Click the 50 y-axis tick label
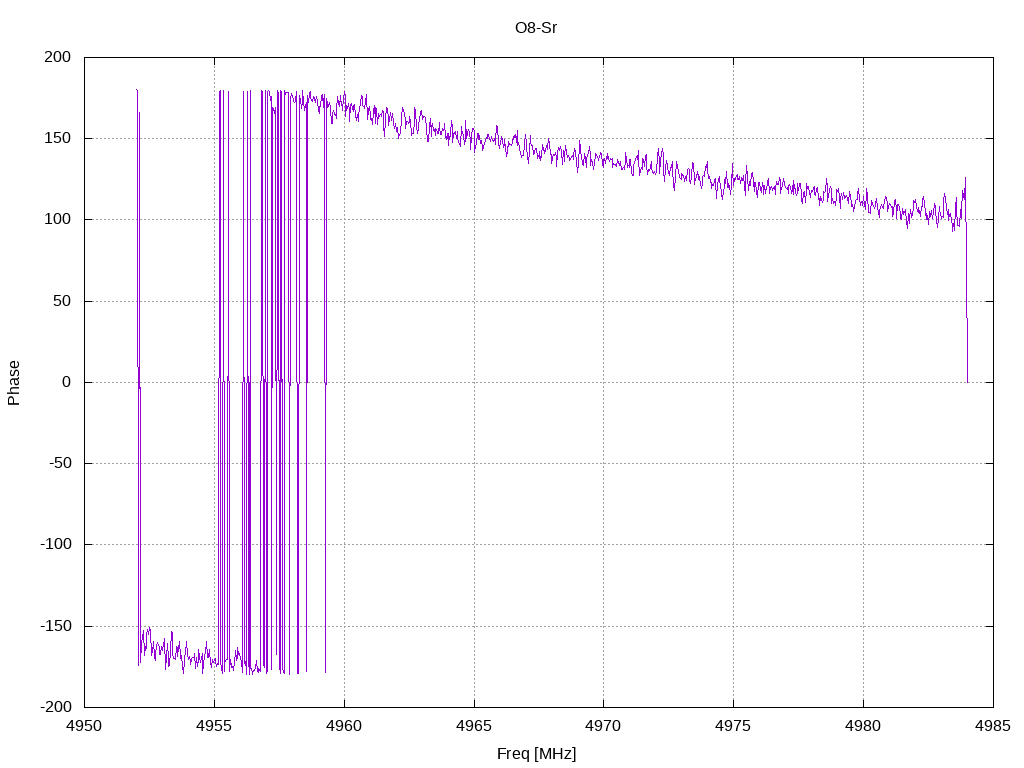The image size is (1024, 768). 62,301
